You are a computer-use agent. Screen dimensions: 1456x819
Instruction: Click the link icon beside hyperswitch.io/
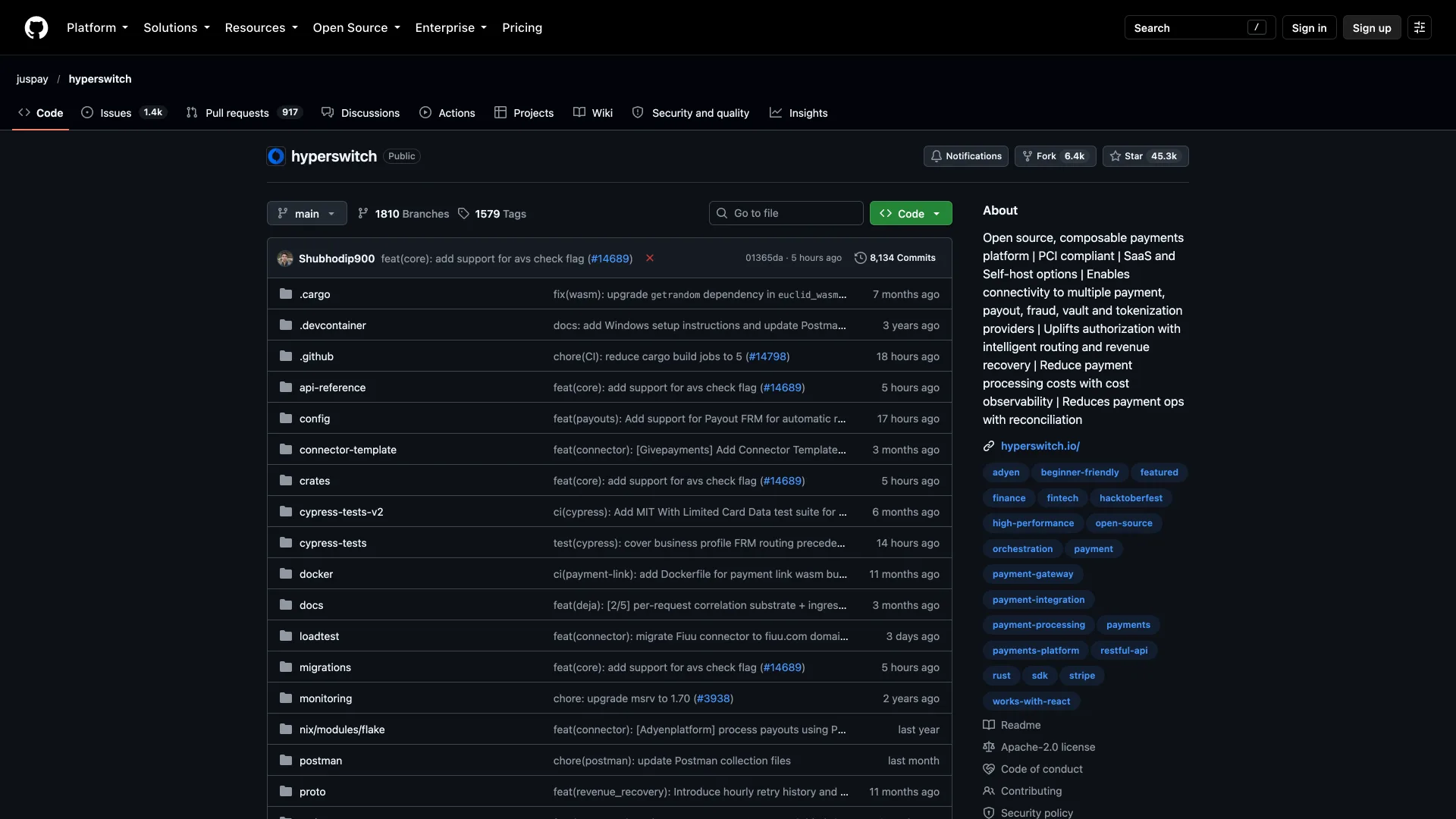pyautogui.click(x=989, y=446)
